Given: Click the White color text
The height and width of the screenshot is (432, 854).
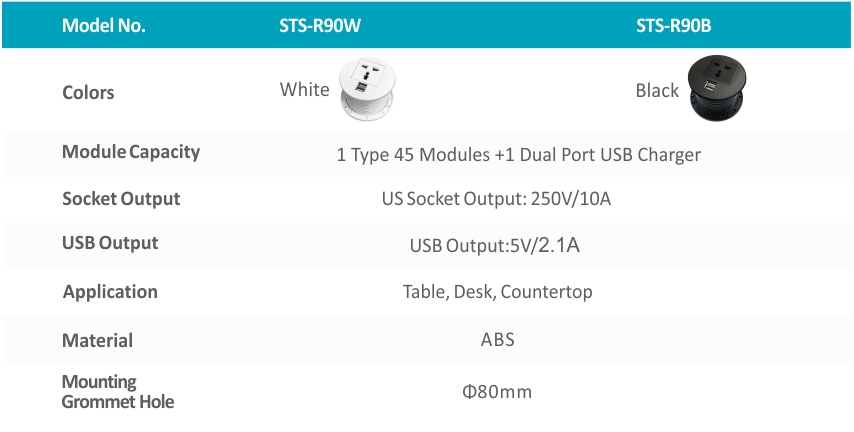Looking at the screenshot, I should click(x=304, y=89).
